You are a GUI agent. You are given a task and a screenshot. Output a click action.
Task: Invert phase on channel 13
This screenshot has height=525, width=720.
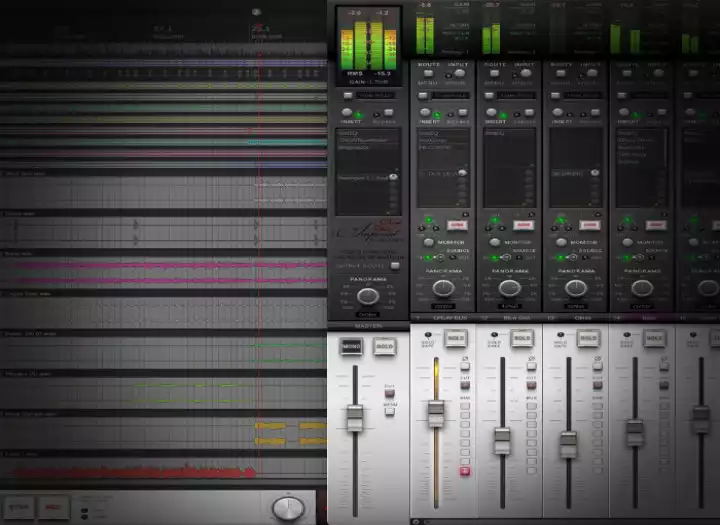pyautogui.click(x=597, y=366)
